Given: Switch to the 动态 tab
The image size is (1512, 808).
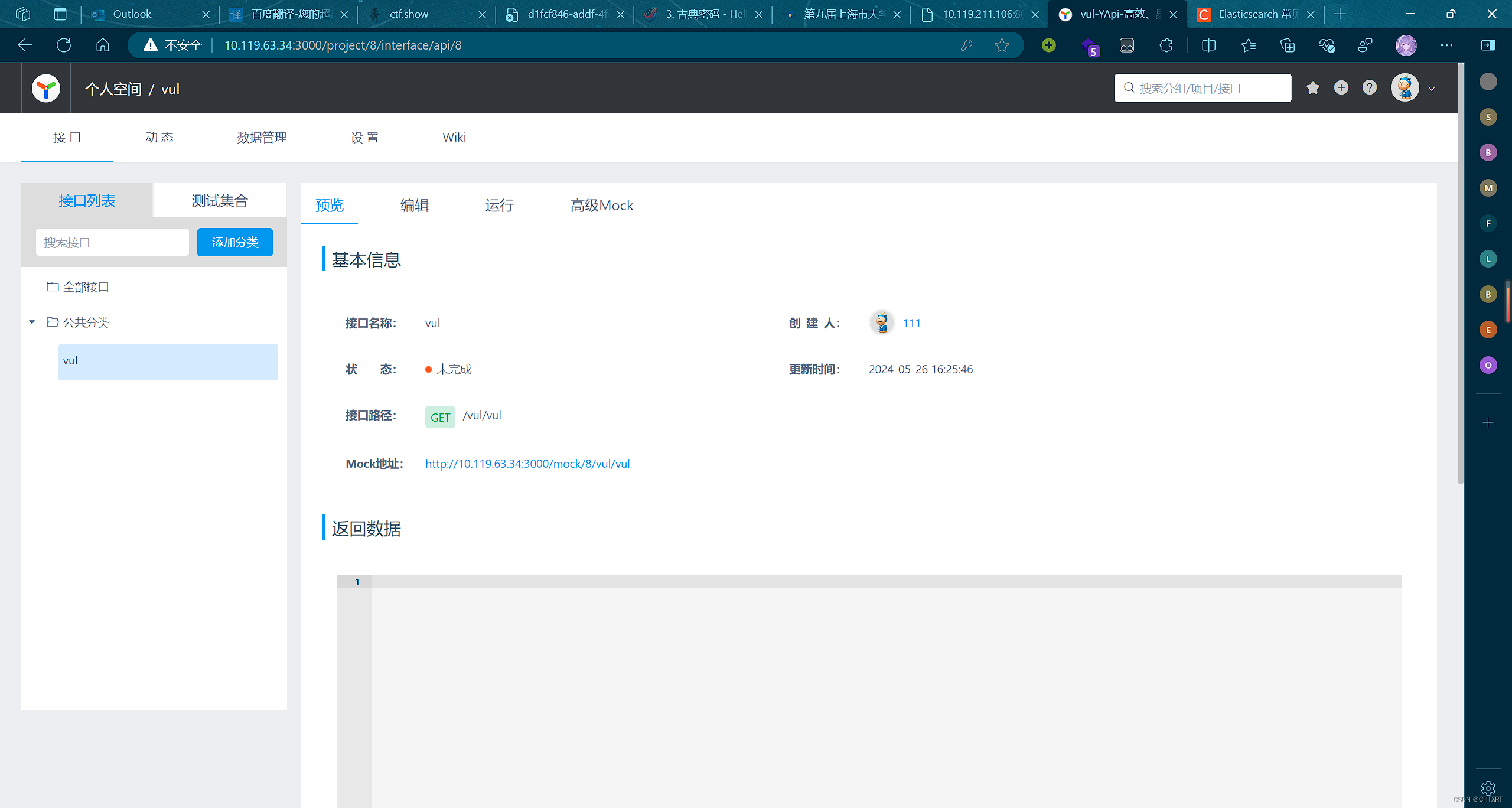Looking at the screenshot, I should point(159,137).
